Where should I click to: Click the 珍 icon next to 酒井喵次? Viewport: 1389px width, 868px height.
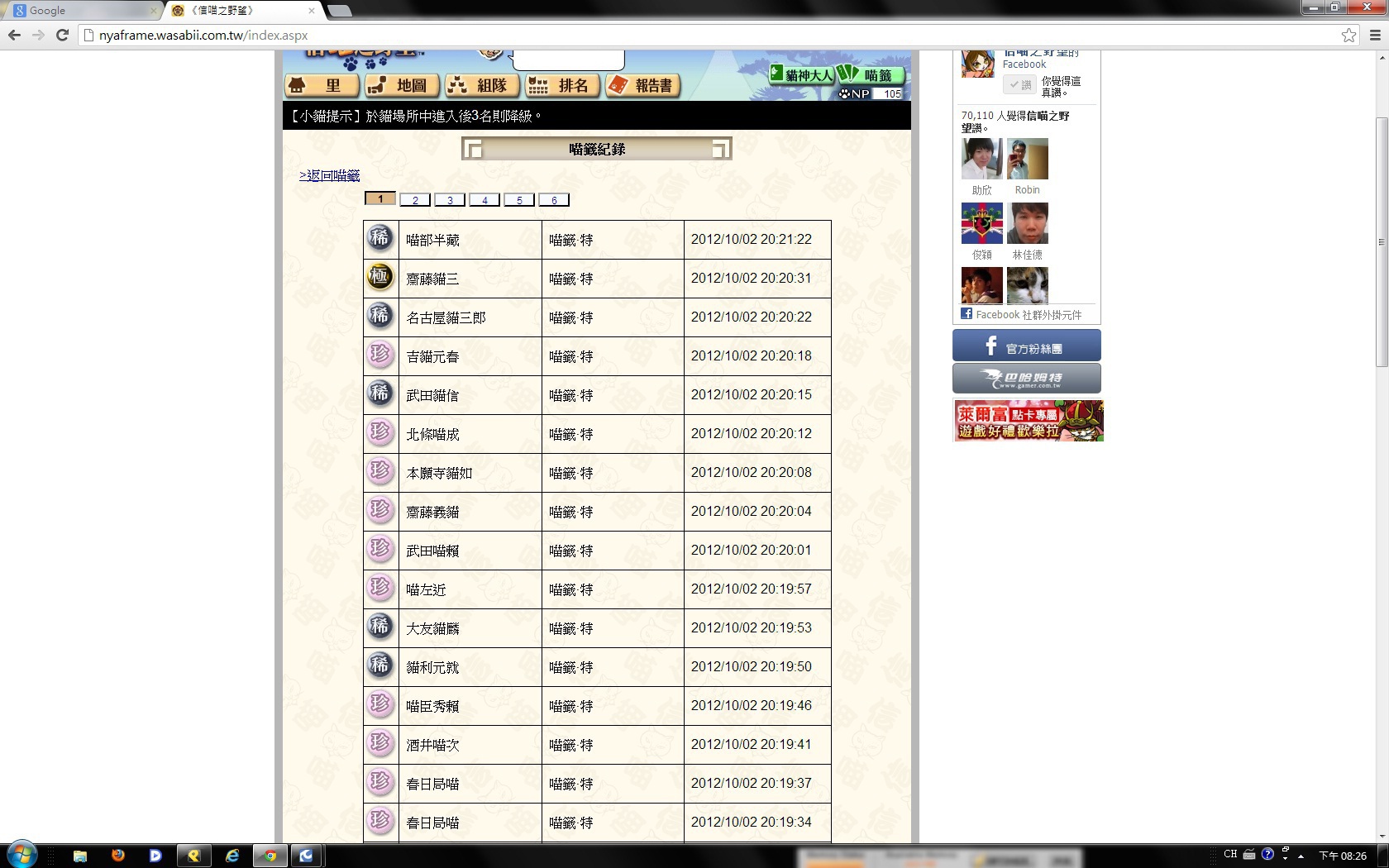pyautogui.click(x=379, y=744)
